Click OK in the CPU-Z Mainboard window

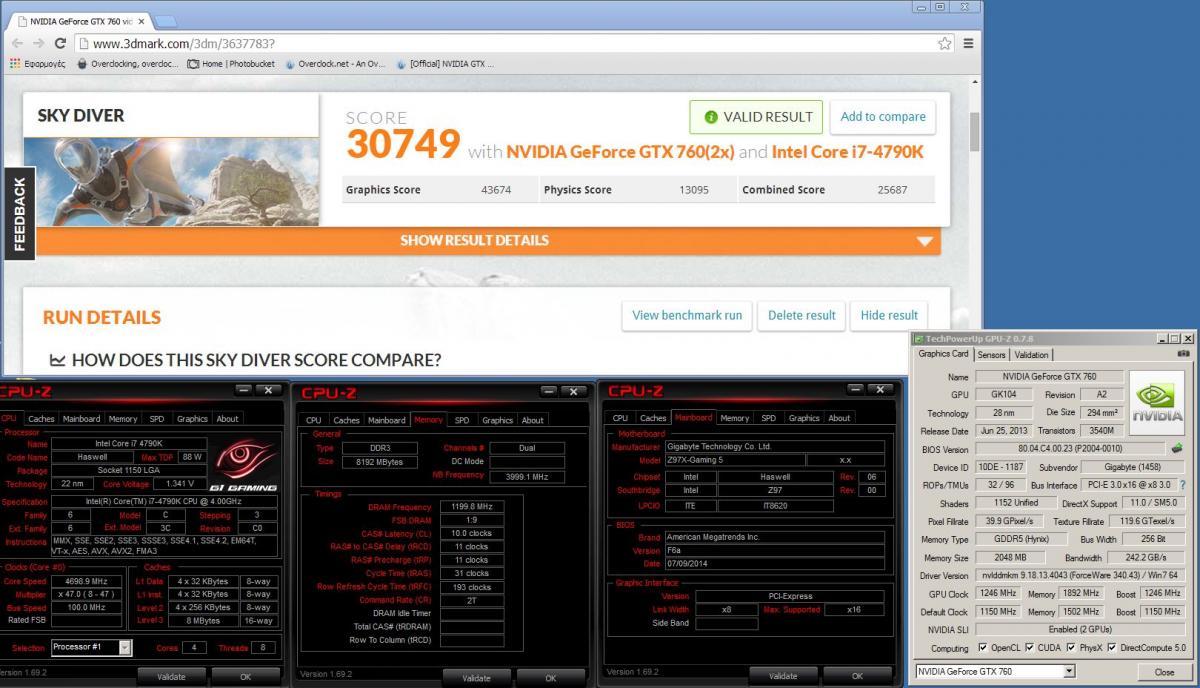pos(857,676)
